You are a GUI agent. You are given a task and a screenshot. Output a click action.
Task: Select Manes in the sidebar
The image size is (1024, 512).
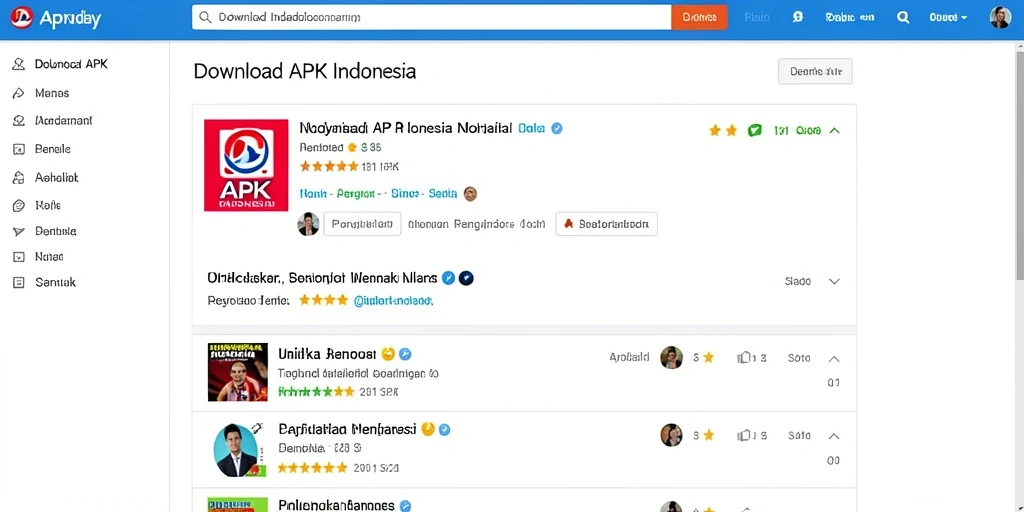(x=52, y=93)
